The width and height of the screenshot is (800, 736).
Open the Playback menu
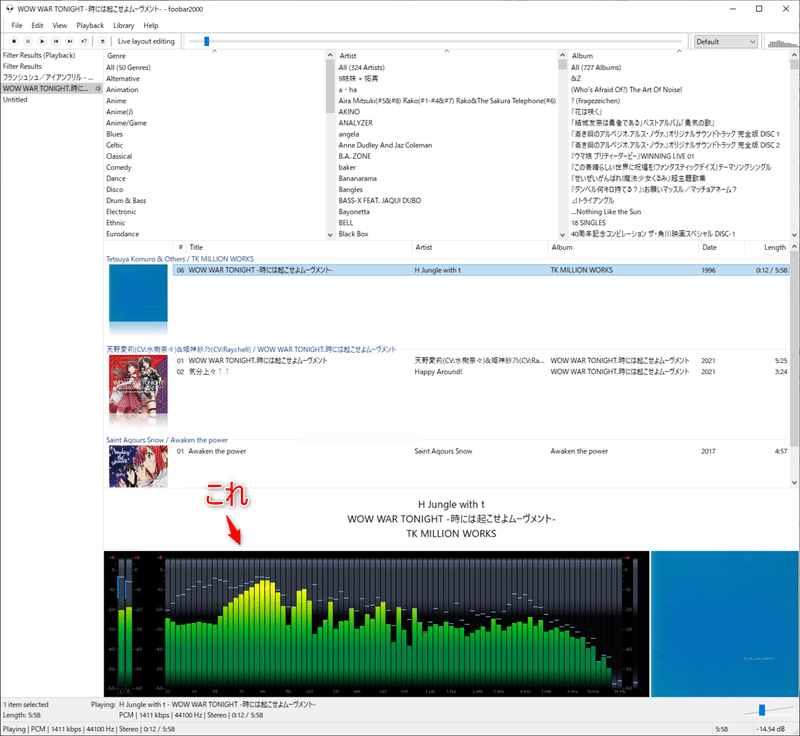pyautogui.click(x=90, y=24)
